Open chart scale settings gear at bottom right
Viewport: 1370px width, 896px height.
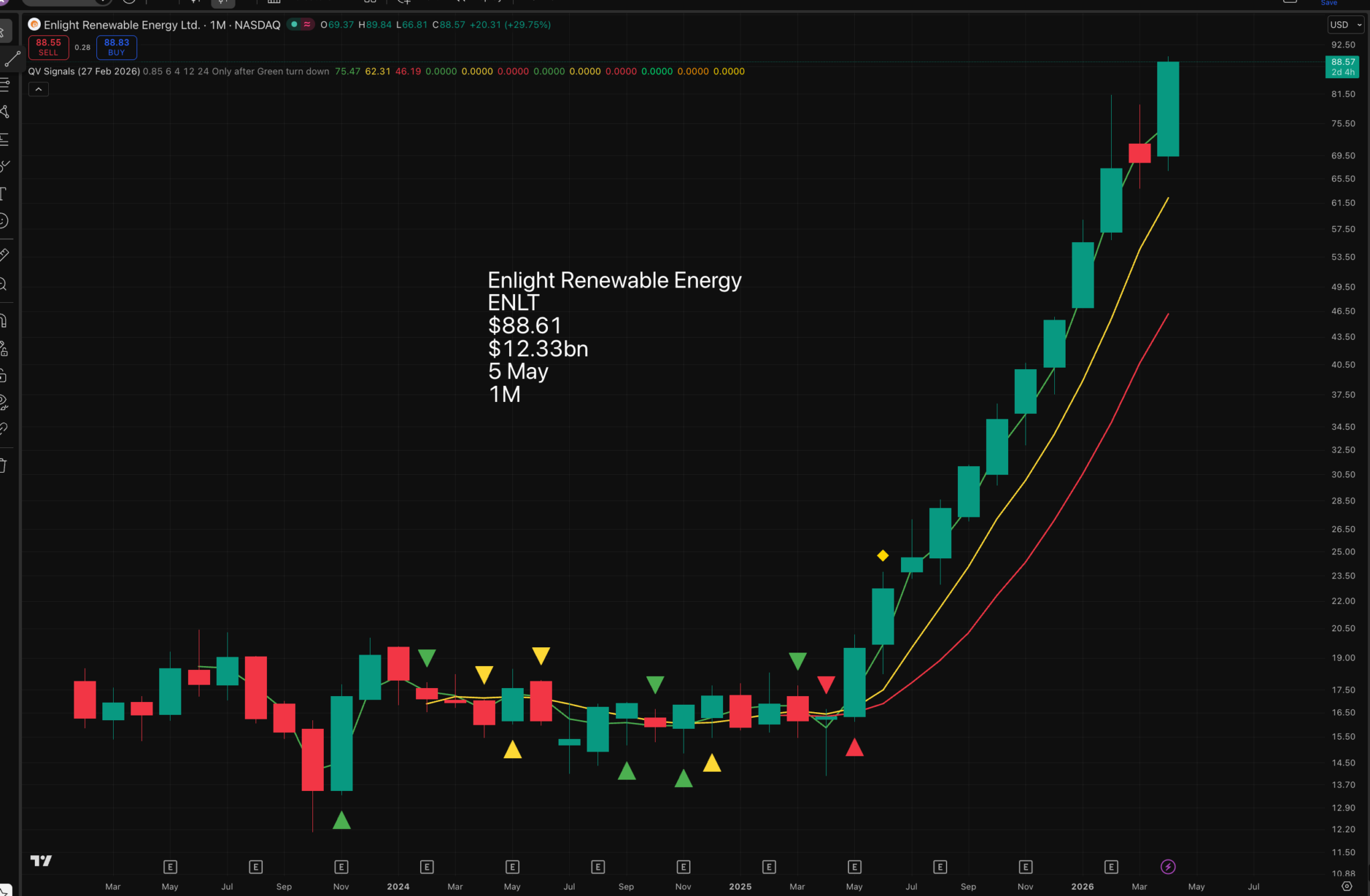pos(1347,886)
